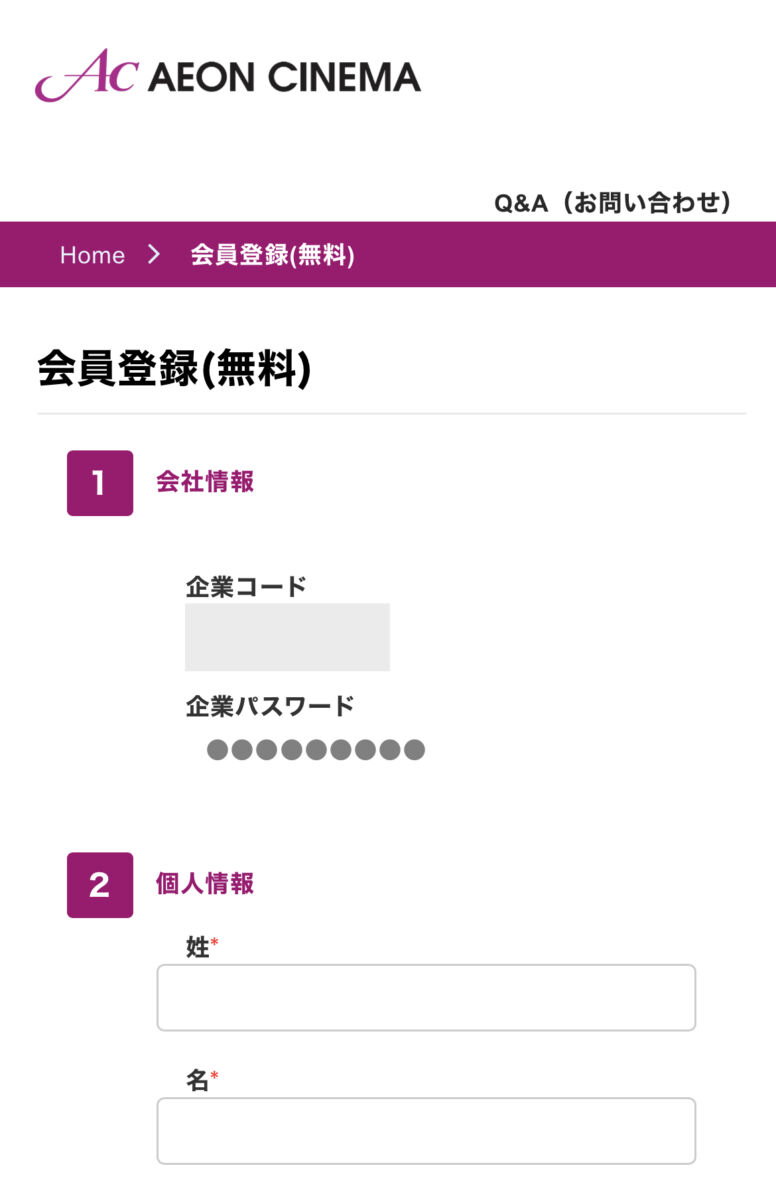Focus the gray 企業コード field
Screen dimensions: 776x1200
tap(287, 637)
